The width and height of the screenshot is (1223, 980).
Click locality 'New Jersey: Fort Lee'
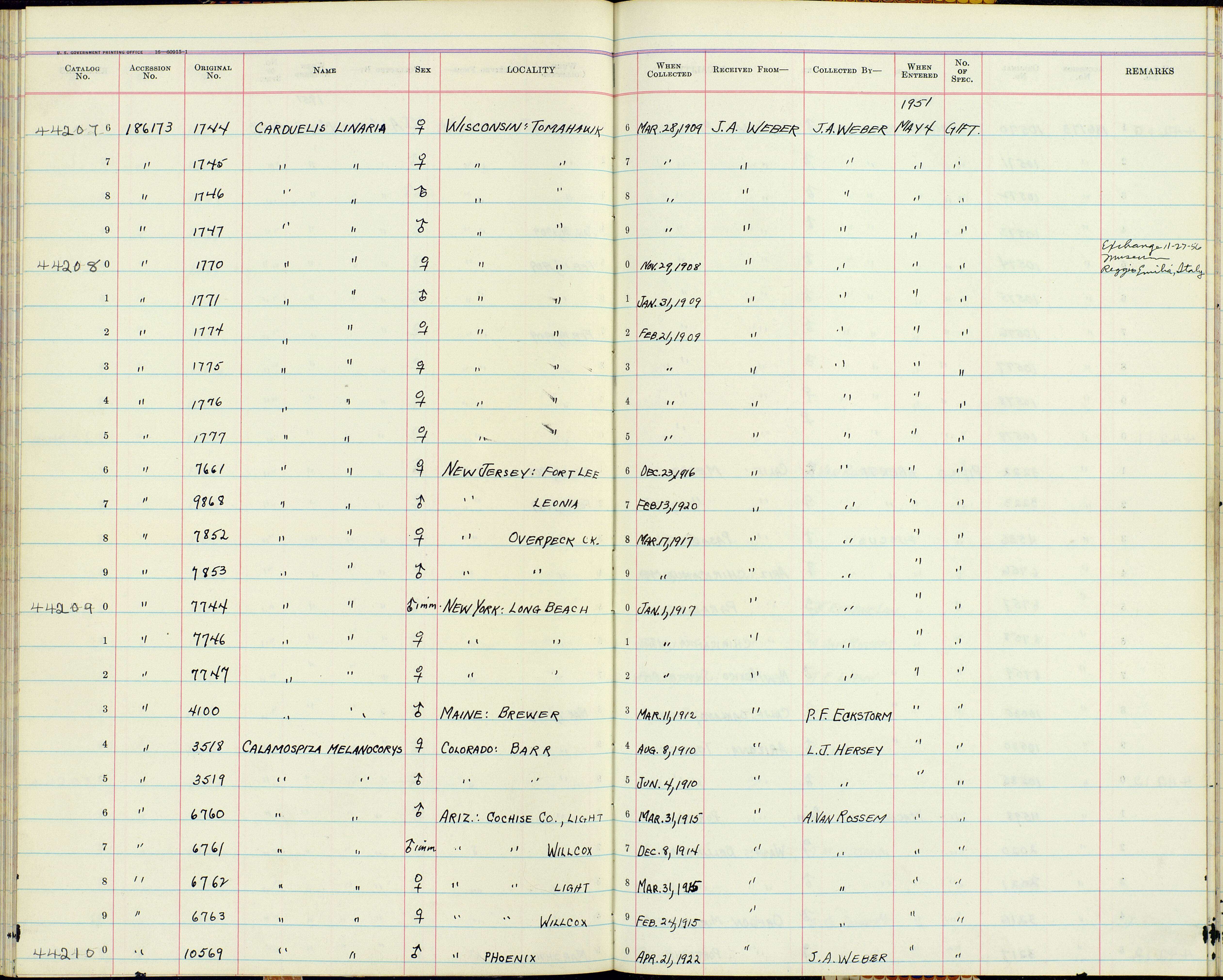[520, 472]
